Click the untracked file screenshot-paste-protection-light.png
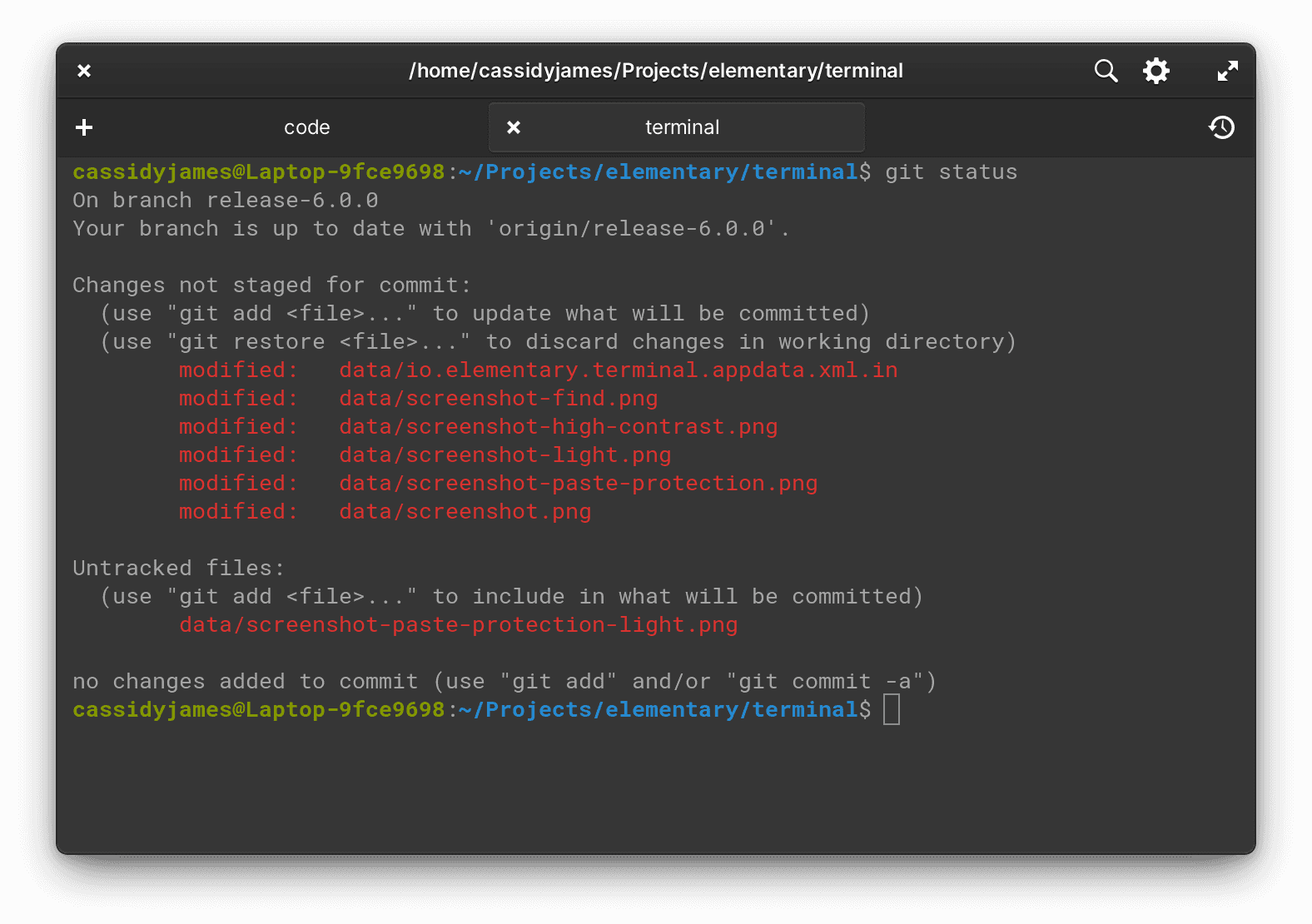 [458, 624]
